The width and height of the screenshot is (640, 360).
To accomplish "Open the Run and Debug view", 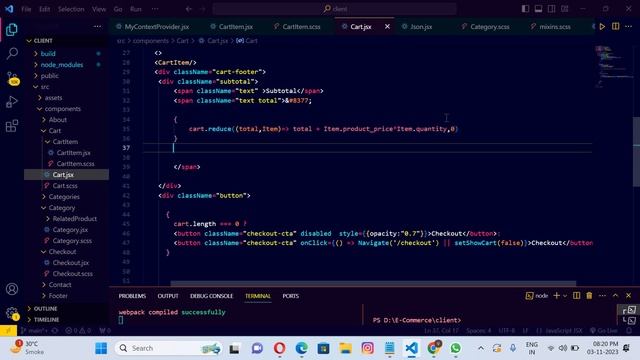I will [x=12, y=102].
